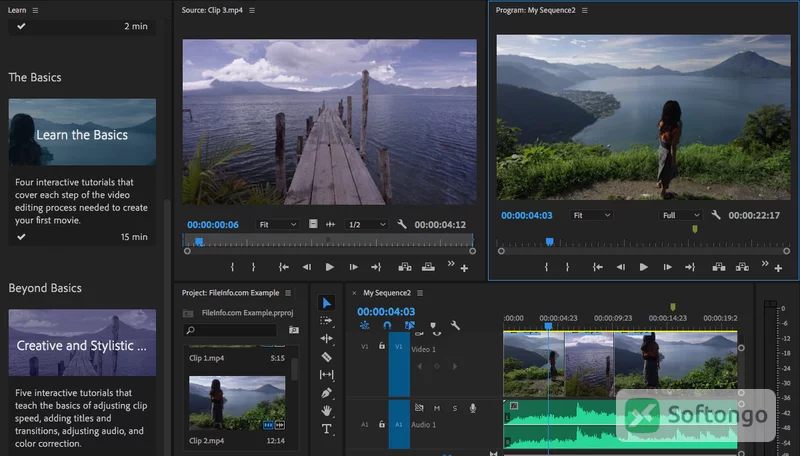The width and height of the screenshot is (800, 456).
Task: Select the Slip tool
Action: pos(327,375)
